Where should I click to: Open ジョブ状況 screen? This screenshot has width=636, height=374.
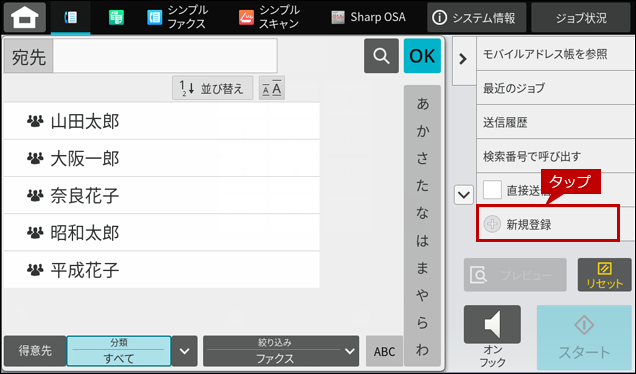[581, 17]
